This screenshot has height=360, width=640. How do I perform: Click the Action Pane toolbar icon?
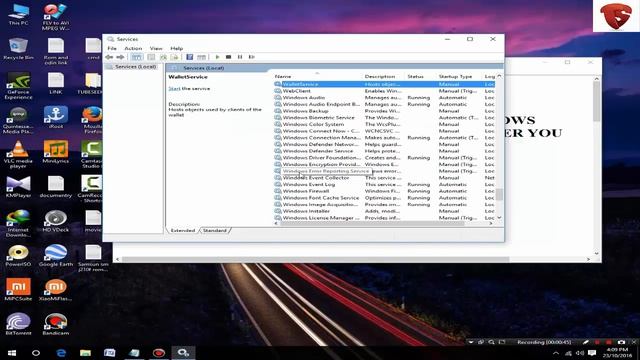pos(201,57)
